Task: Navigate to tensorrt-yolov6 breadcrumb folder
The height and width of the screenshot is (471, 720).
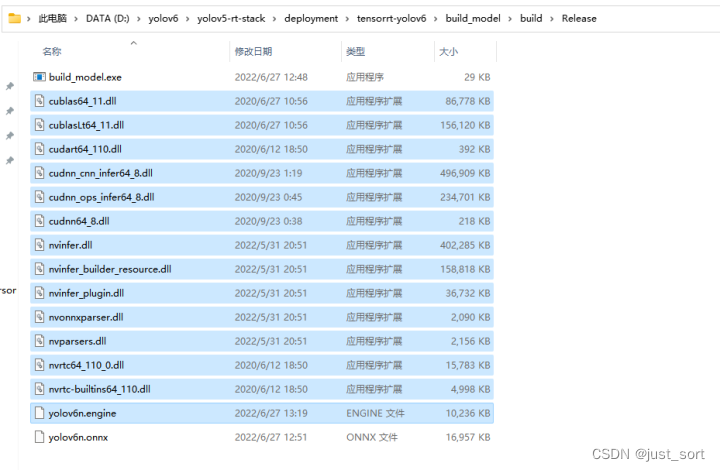Action: pos(391,18)
